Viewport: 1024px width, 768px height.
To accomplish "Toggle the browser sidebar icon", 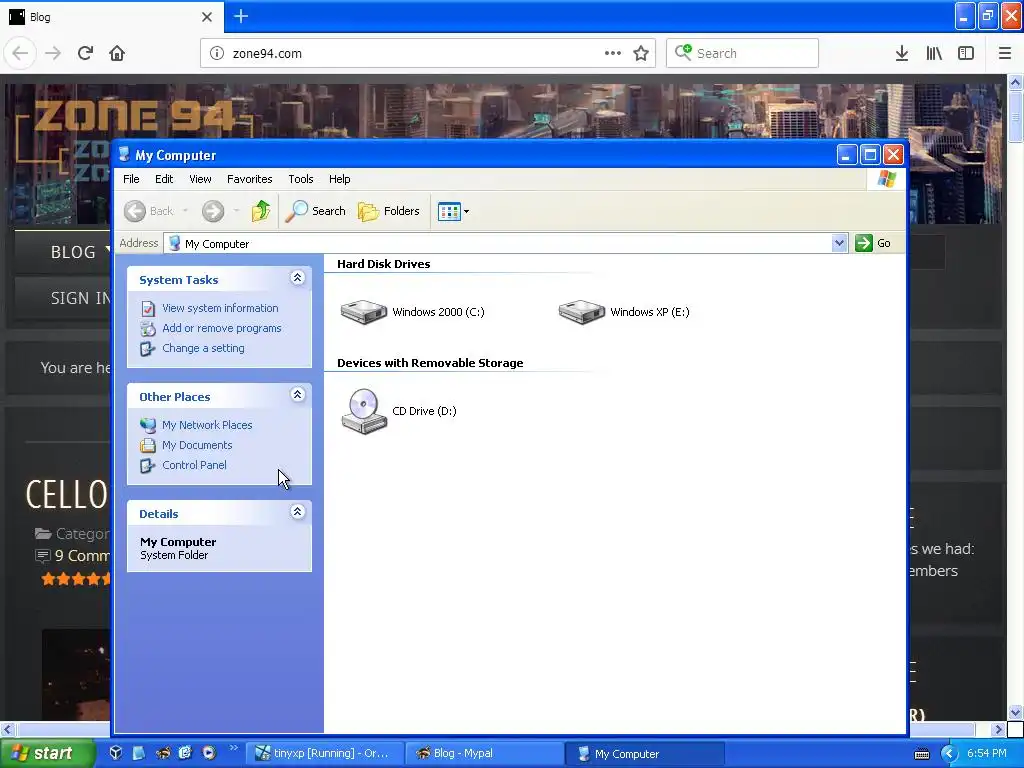I will pos(966,53).
